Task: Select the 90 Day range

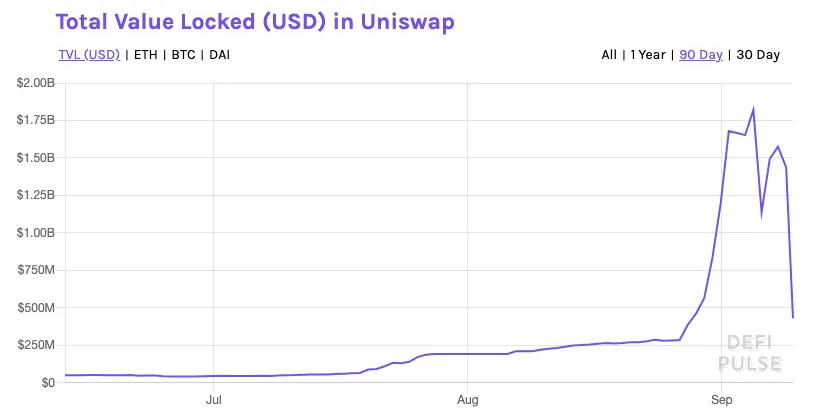Action: click(x=701, y=55)
